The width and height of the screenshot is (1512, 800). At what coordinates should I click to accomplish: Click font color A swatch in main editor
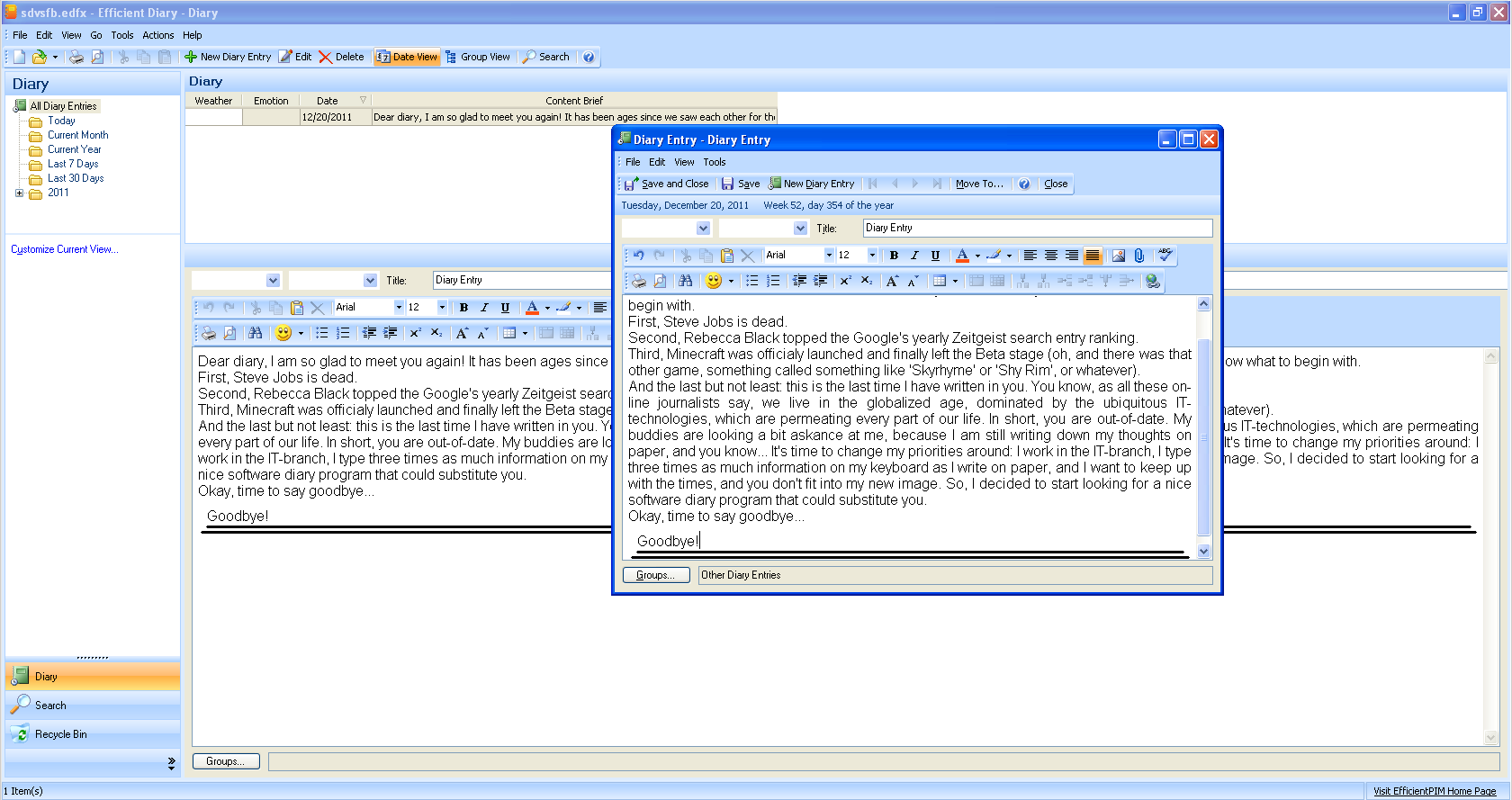click(532, 308)
